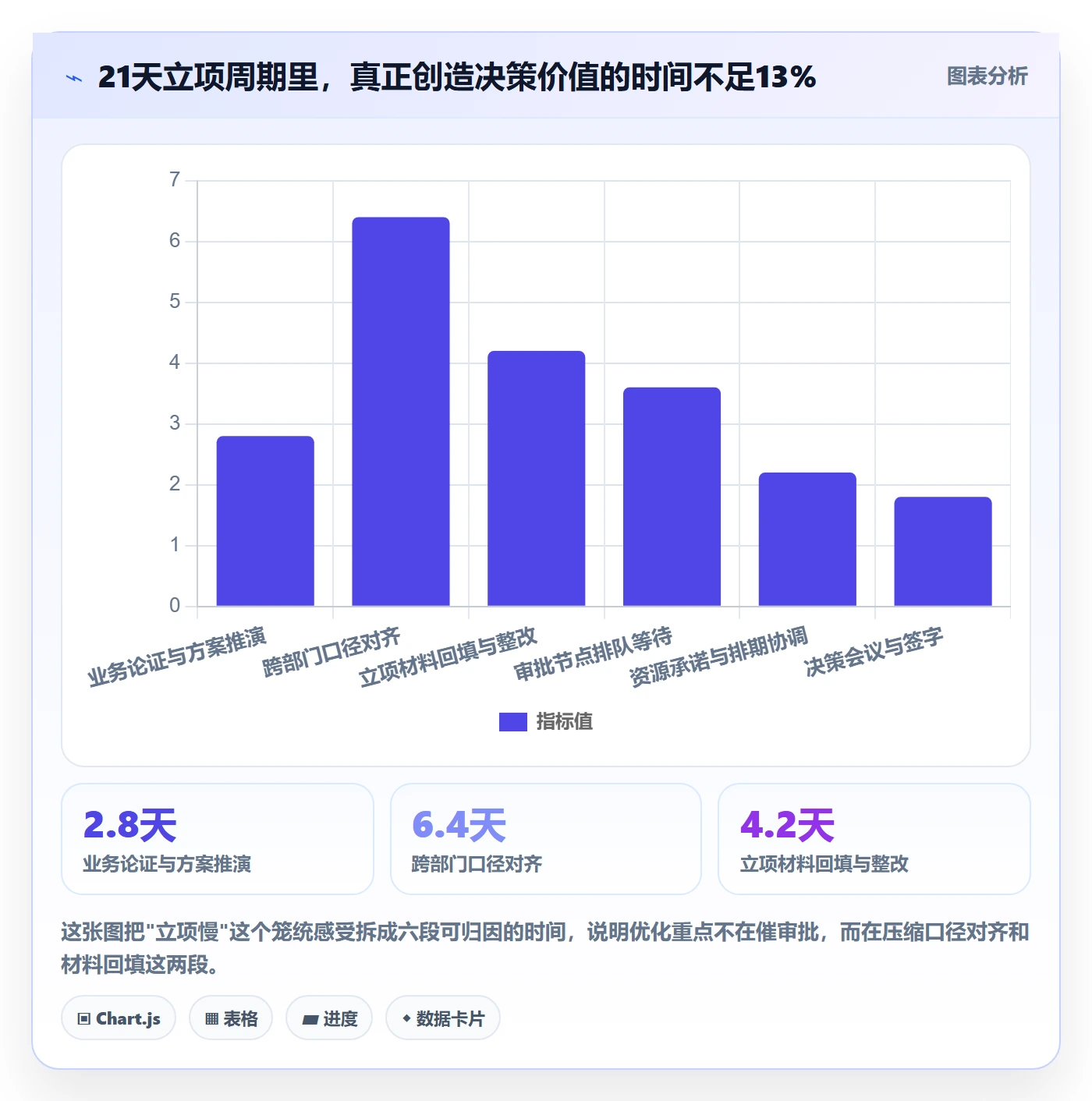Click the axis label 决策会议与签字
This screenshot has height=1101, width=1092.
[874, 652]
